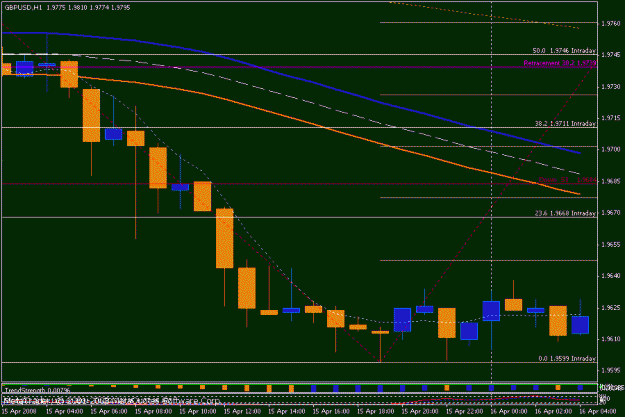Click the '15 Apr 20:00' time axis label
The image size is (625, 417).
pos(420,411)
